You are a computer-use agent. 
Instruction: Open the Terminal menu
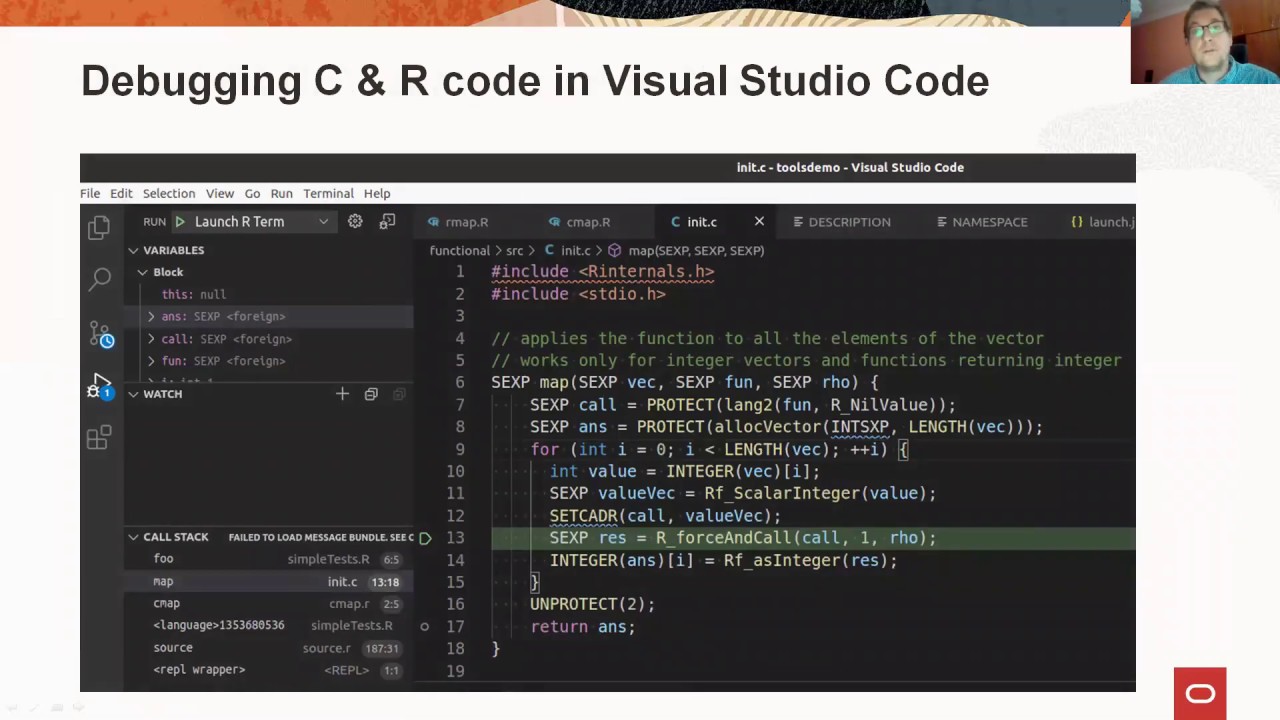pos(328,193)
